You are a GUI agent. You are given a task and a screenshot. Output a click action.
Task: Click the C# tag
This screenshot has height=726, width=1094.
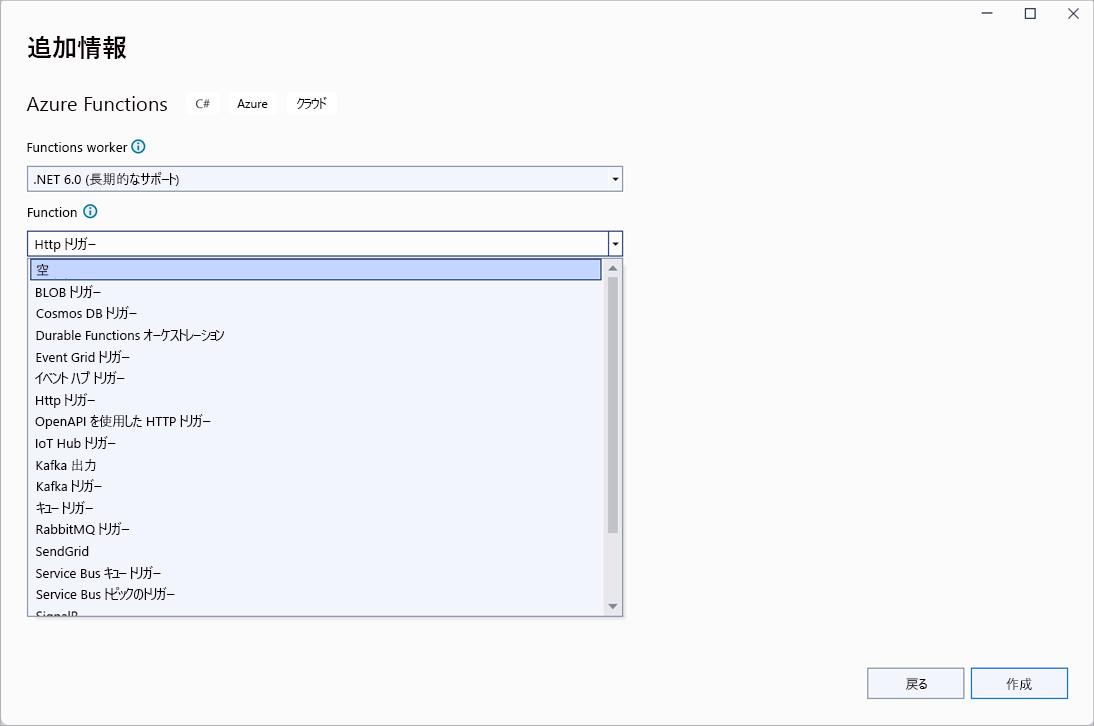click(x=202, y=103)
